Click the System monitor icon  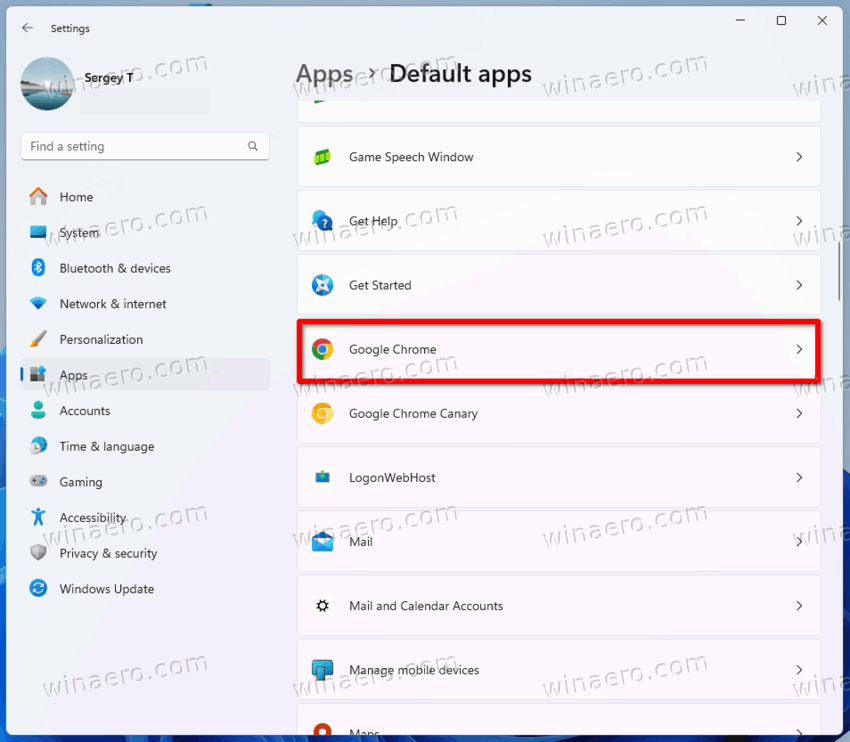coord(38,232)
